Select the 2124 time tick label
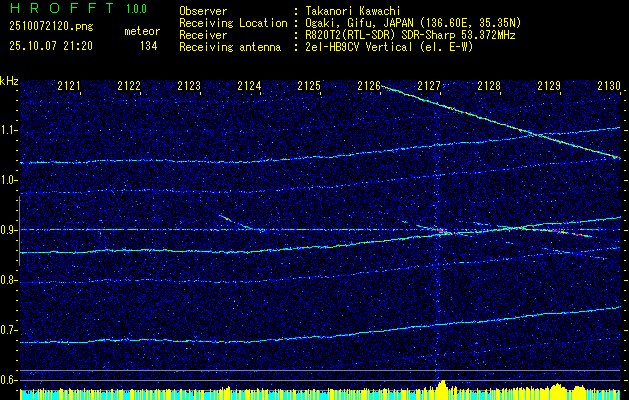 tap(249, 87)
